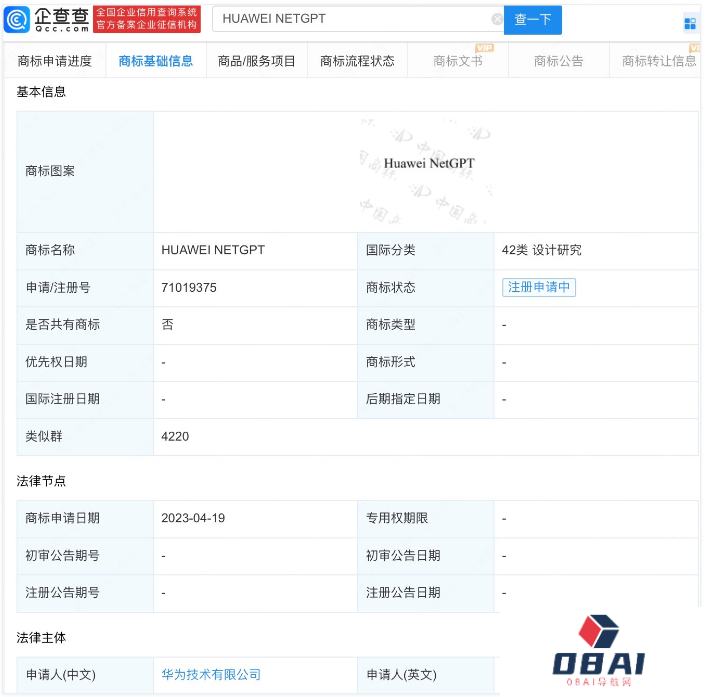Click the 商标状态 label
Image resolution: width=706 pixels, height=697 pixels.
pyautogui.click(x=390, y=287)
